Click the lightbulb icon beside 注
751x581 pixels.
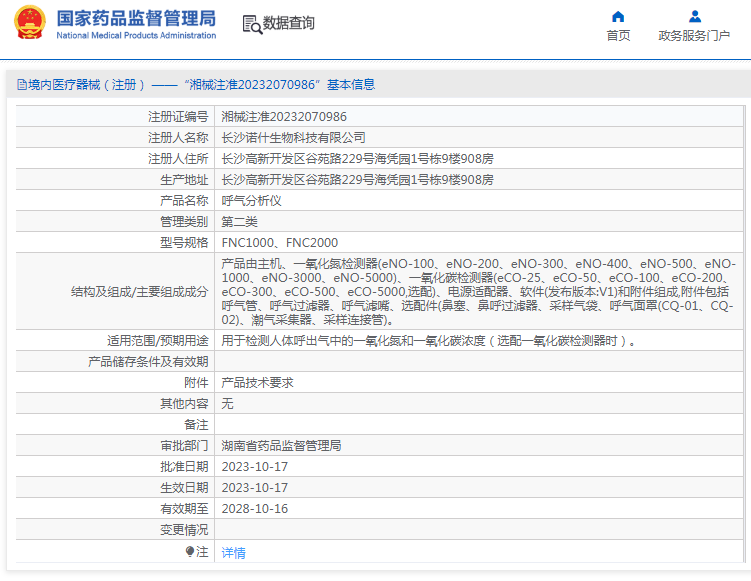(190, 552)
